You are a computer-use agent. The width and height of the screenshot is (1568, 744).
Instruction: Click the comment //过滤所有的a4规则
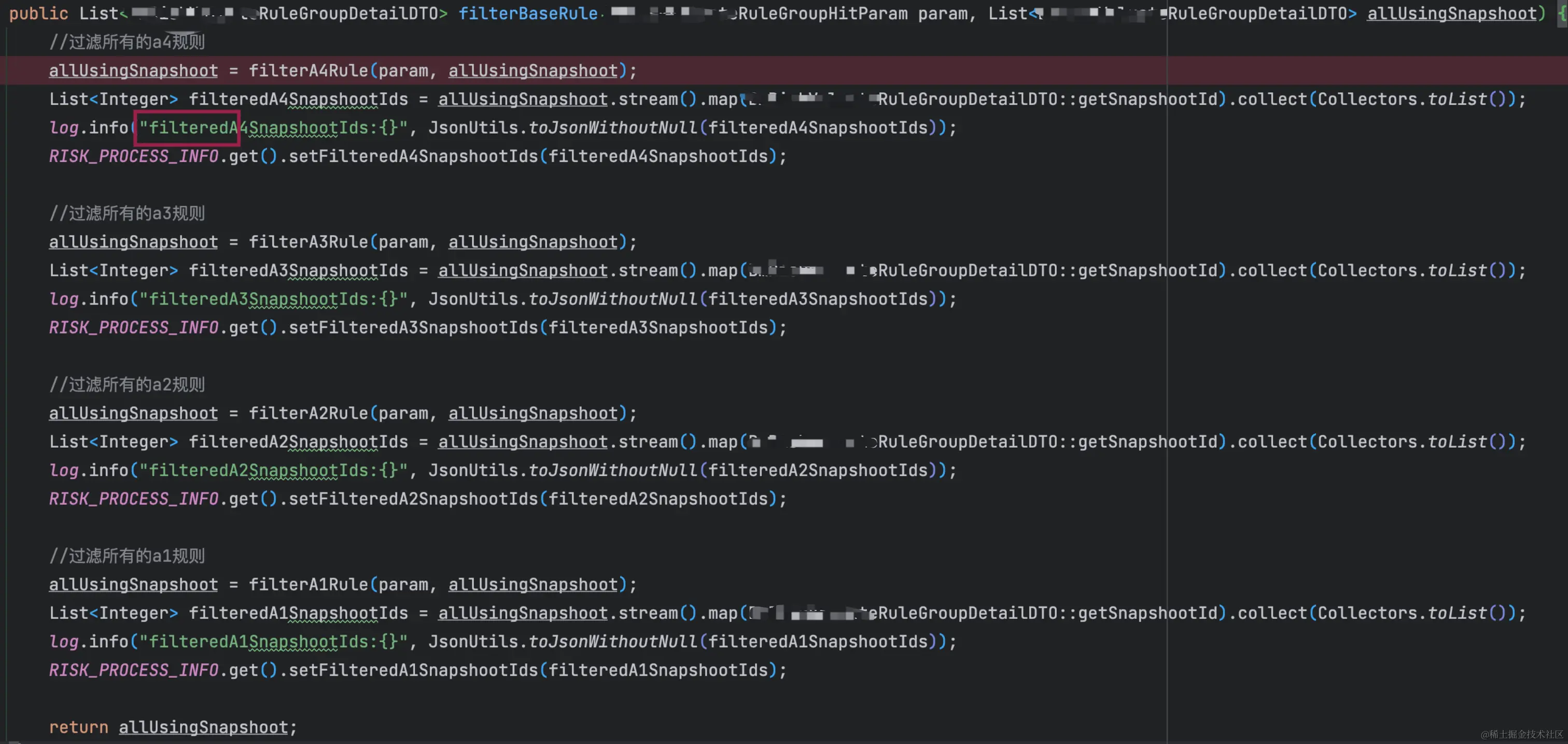pos(127,42)
